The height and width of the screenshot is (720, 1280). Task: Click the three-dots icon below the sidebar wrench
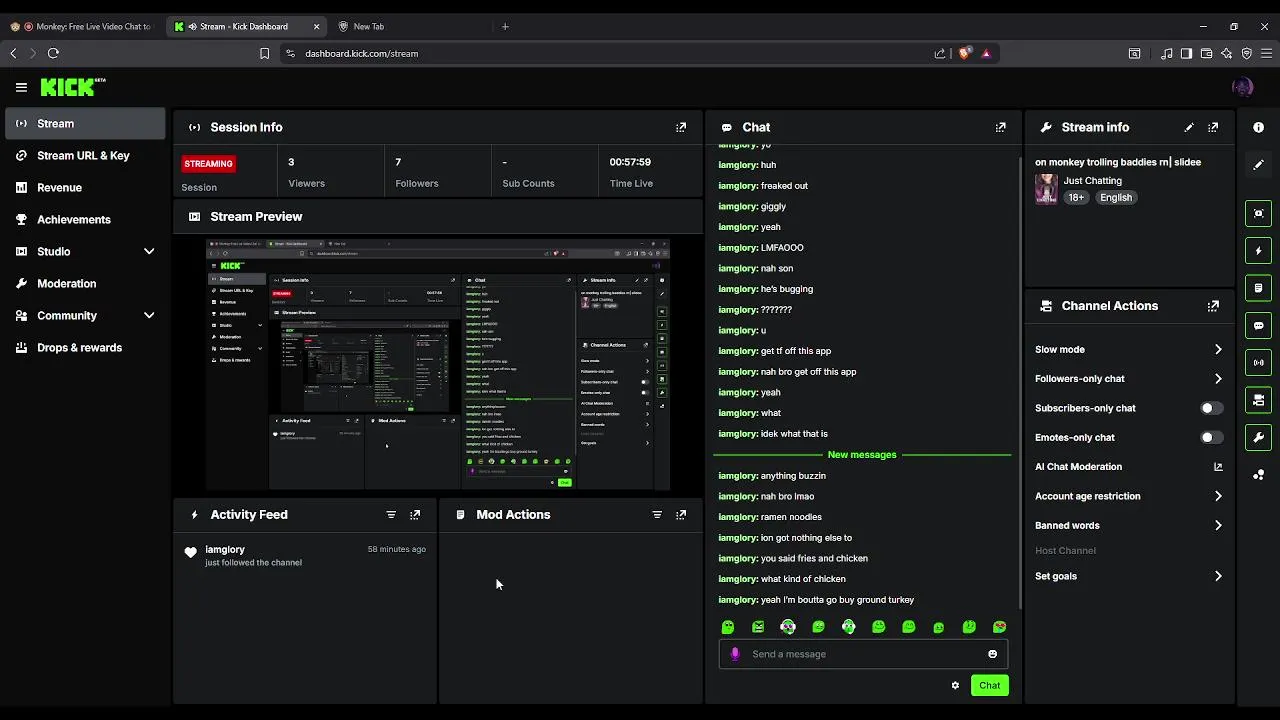pyautogui.click(x=1258, y=474)
